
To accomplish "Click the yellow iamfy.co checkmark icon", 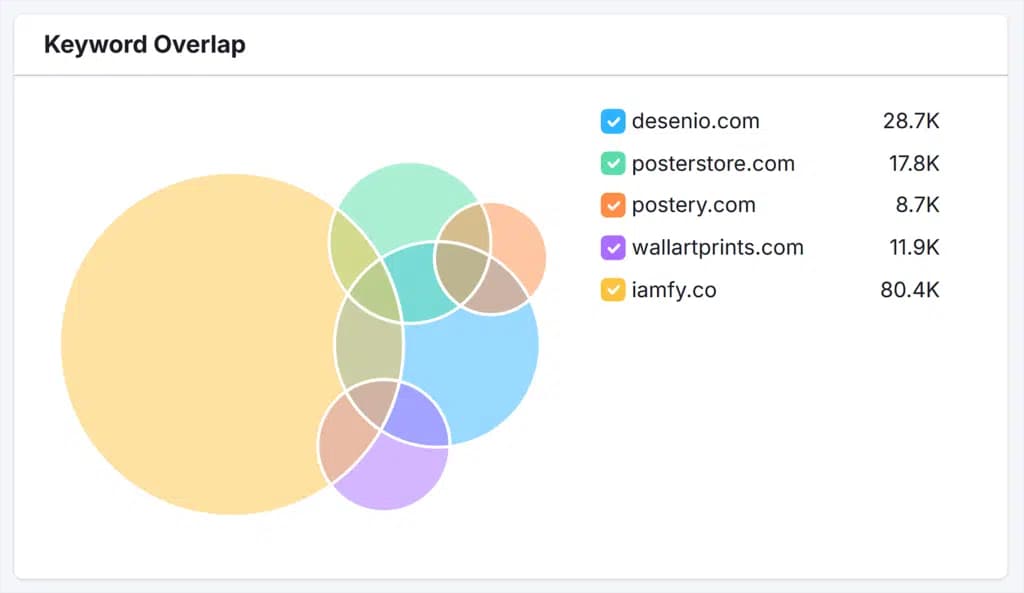I will tap(612, 289).
